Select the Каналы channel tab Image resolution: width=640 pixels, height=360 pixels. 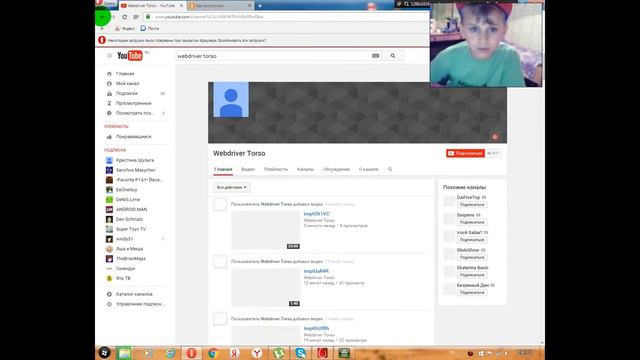[x=305, y=169]
